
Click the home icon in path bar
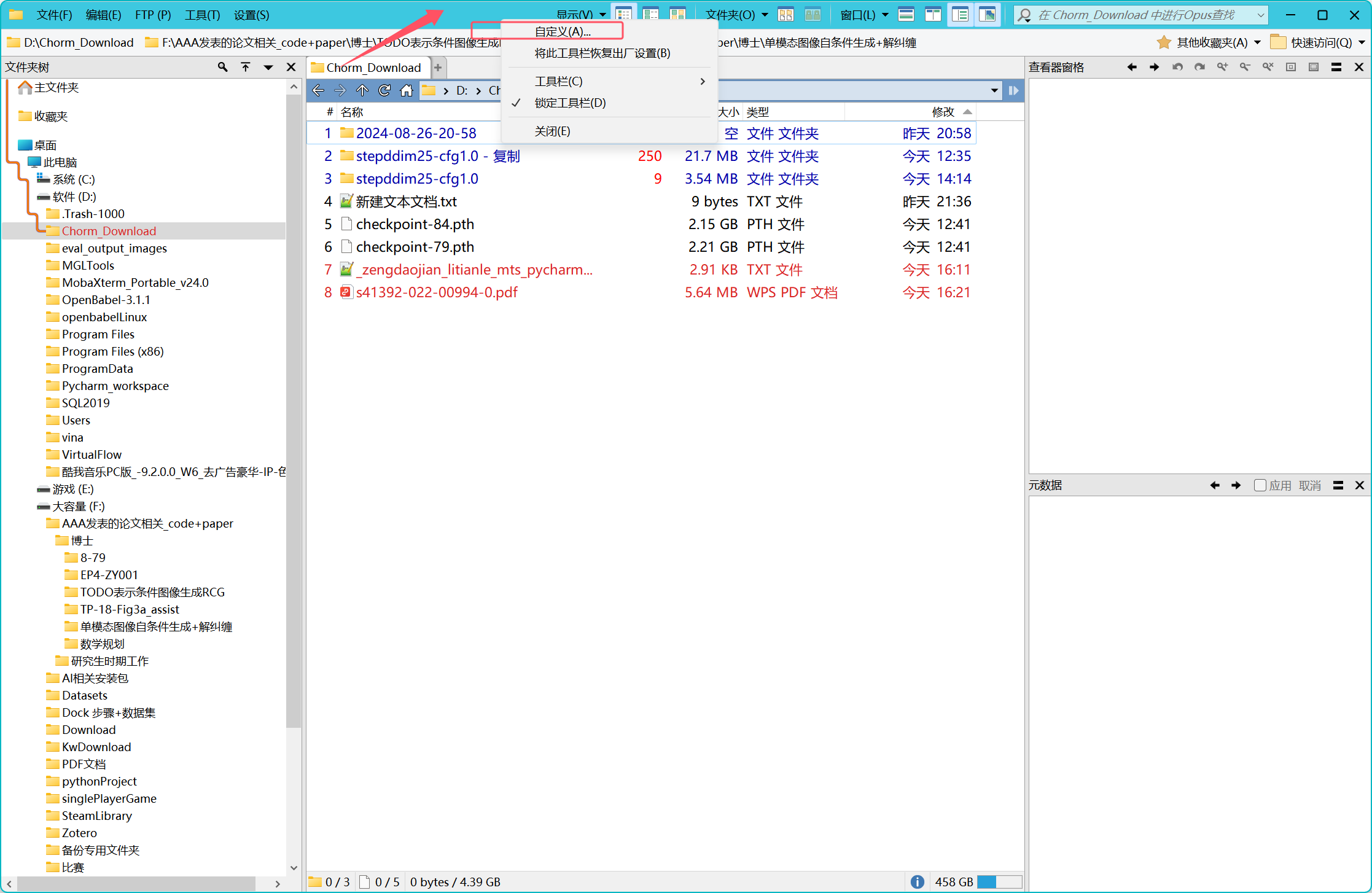coord(407,90)
